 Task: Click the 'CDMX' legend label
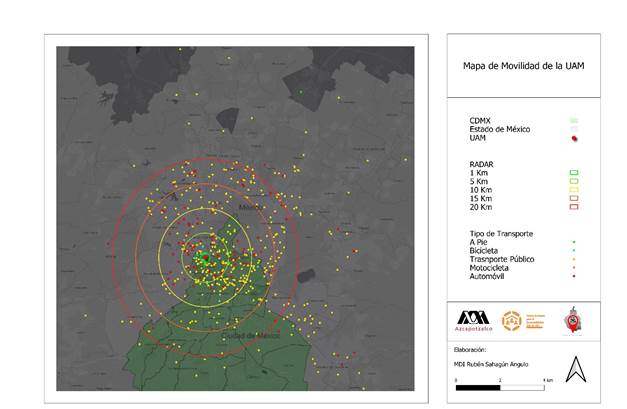coord(480,120)
